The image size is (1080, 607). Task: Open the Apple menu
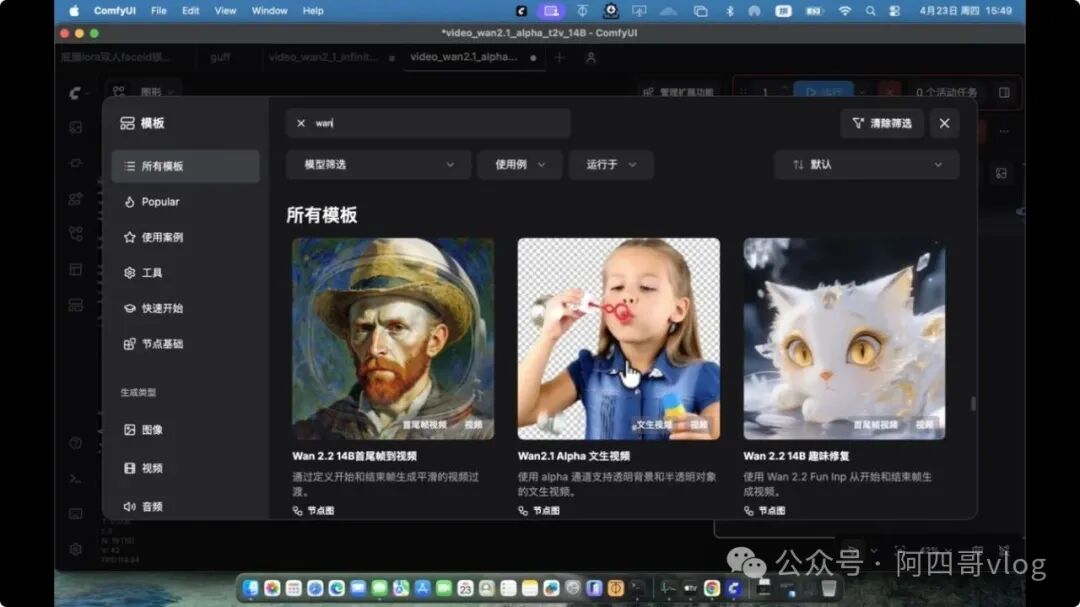click(74, 11)
